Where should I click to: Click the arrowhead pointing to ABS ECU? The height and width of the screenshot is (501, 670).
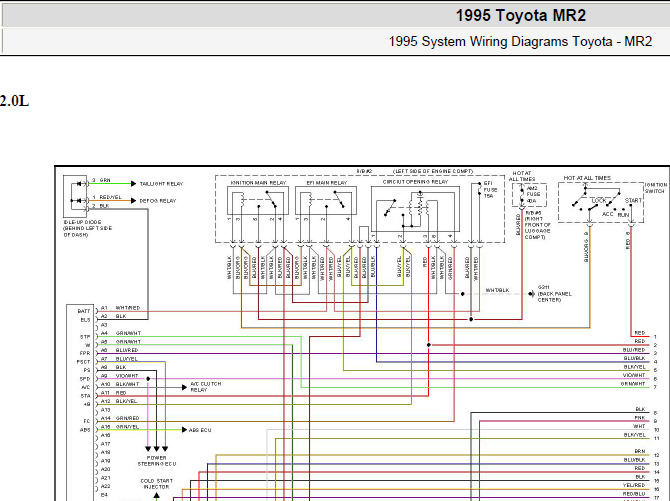point(184,430)
